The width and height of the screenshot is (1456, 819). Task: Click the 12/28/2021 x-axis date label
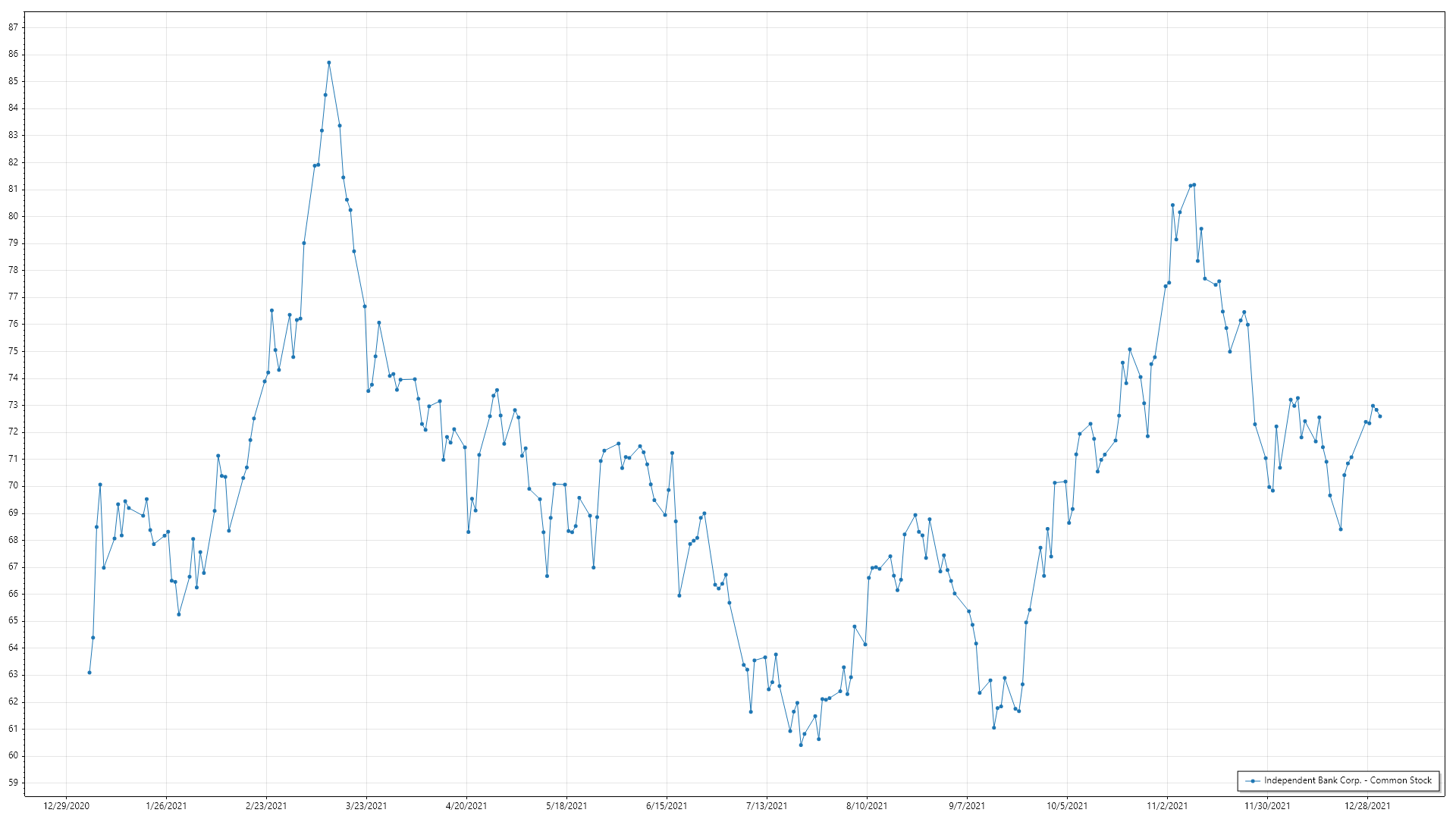click(x=1367, y=806)
